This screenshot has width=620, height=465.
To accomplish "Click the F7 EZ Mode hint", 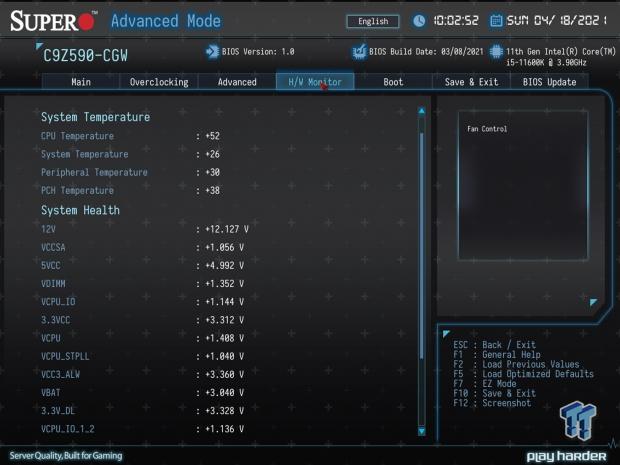I will tap(484, 384).
